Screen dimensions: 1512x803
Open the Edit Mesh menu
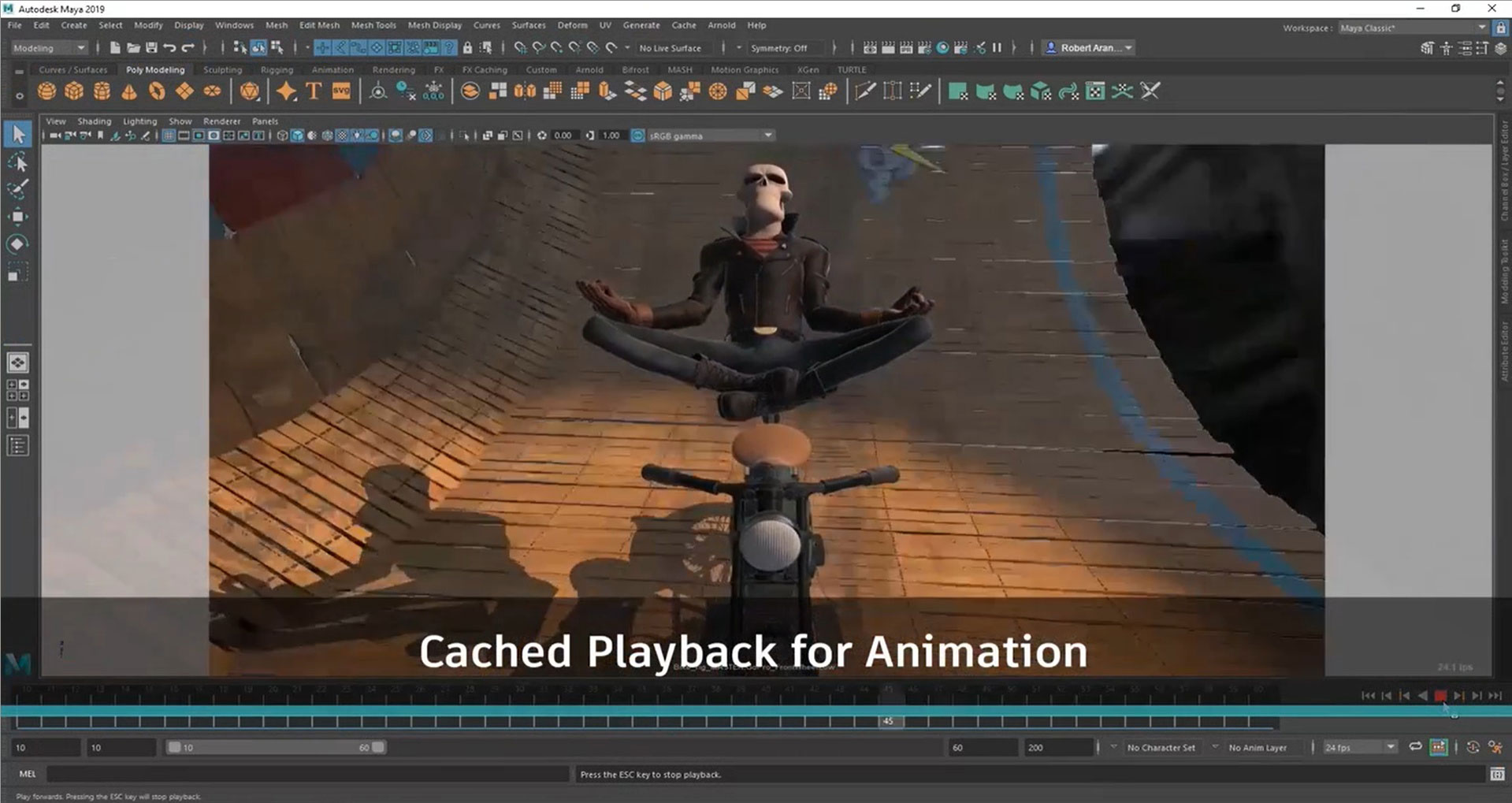click(319, 25)
